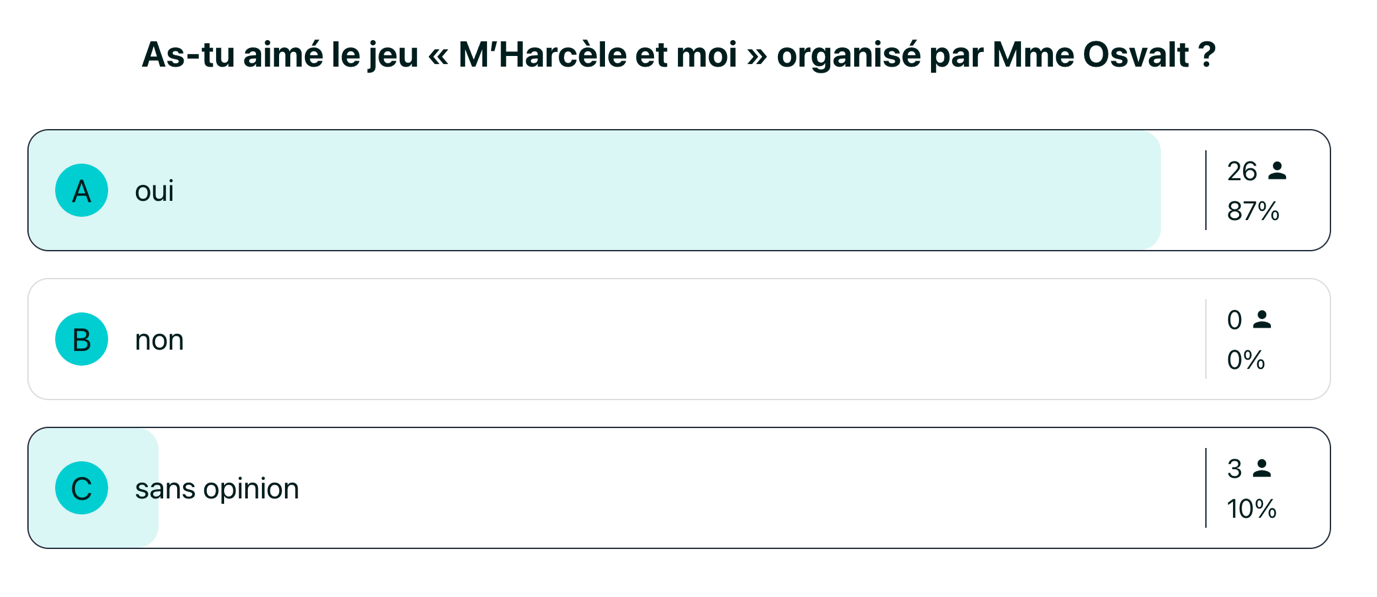Click the vote count number 26
This screenshot has width=1377, height=597.
1242,171
